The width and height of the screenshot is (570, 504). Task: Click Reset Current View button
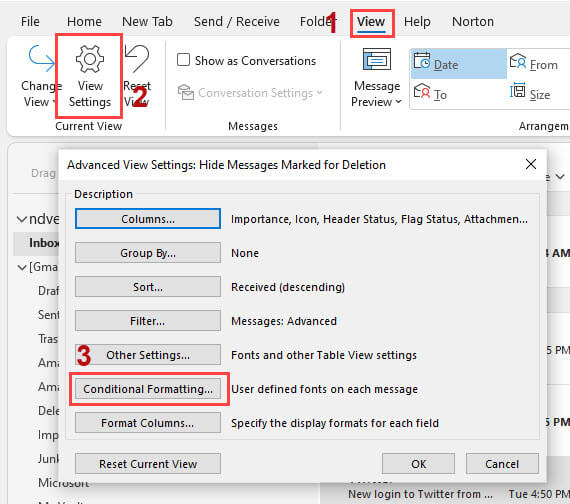tap(148, 464)
